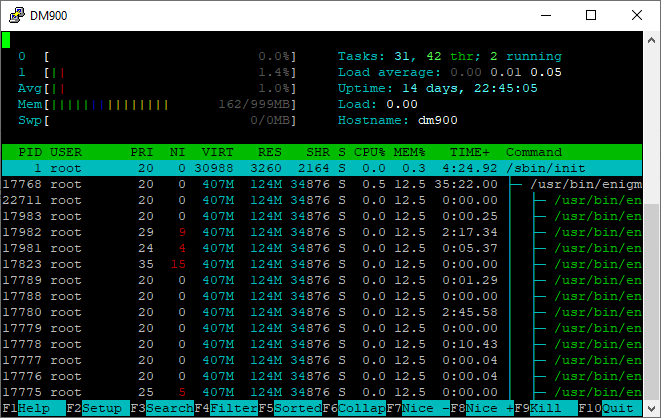
Task: Sort by the MEM% column header
Action: 410,151
